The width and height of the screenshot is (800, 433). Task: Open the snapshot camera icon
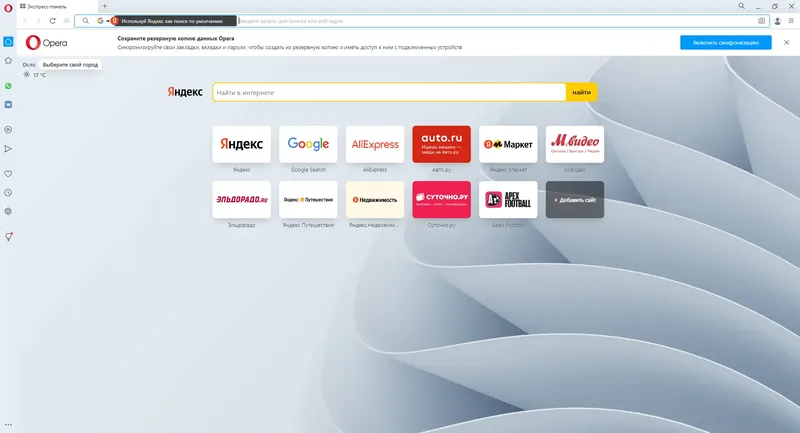pos(761,21)
